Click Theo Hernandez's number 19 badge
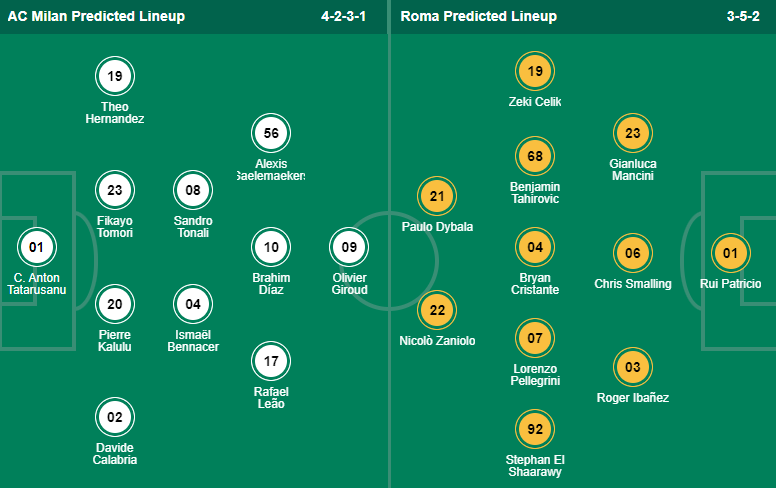The width and height of the screenshot is (776, 488). 115,75
